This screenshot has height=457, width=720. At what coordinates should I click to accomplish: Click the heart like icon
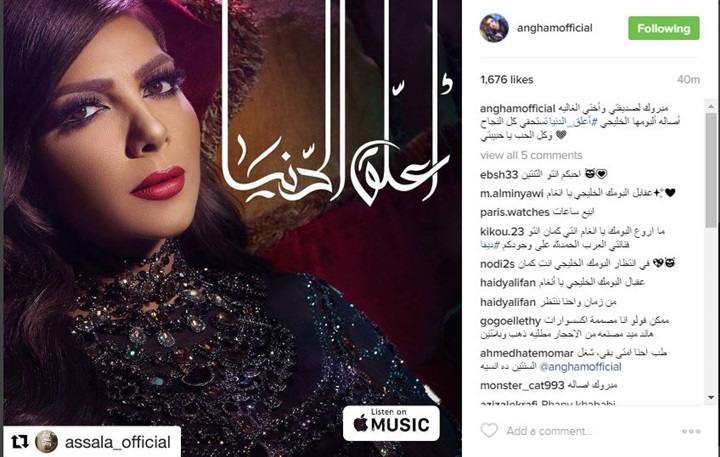pyautogui.click(x=489, y=431)
